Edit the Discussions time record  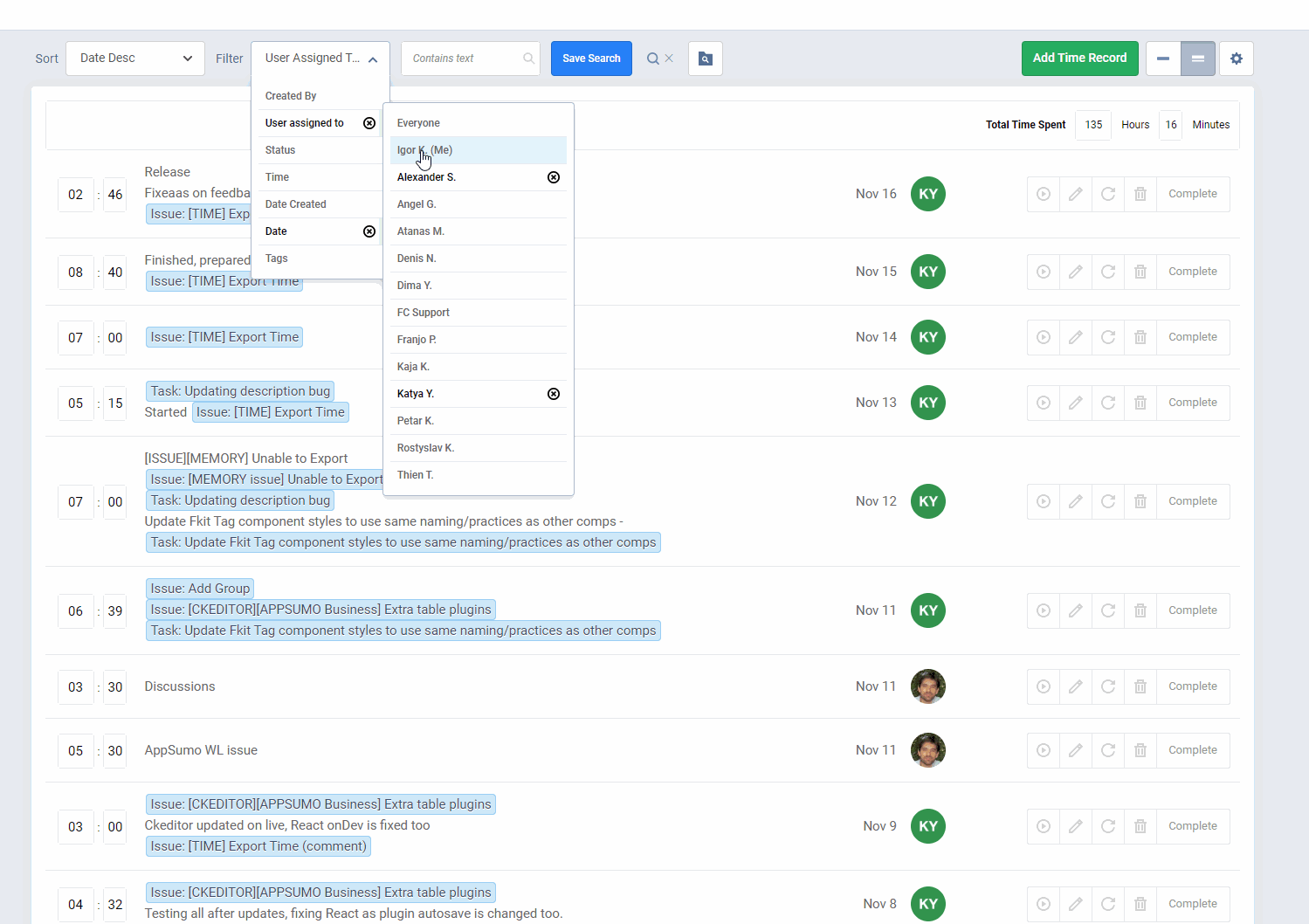(x=1076, y=686)
